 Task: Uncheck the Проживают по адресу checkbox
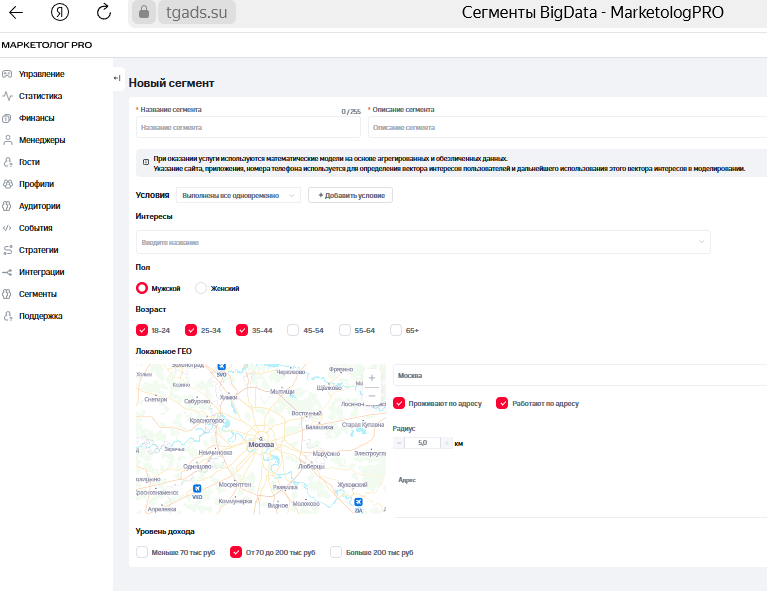pyautogui.click(x=399, y=403)
